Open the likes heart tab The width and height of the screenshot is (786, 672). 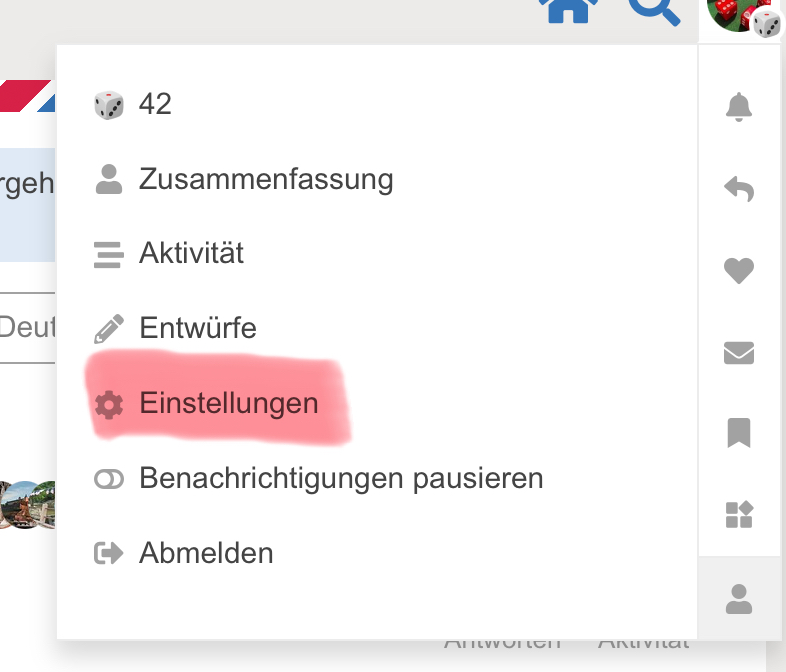[x=739, y=270]
